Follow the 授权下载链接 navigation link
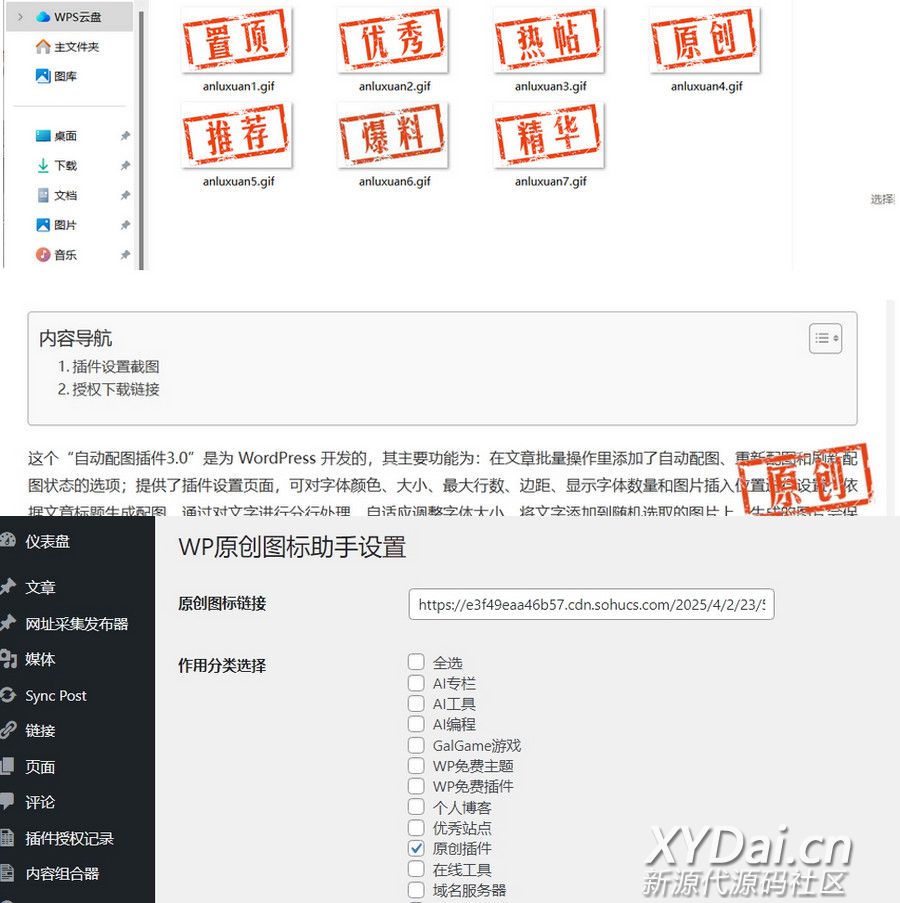This screenshot has height=903, width=900. coord(115,389)
